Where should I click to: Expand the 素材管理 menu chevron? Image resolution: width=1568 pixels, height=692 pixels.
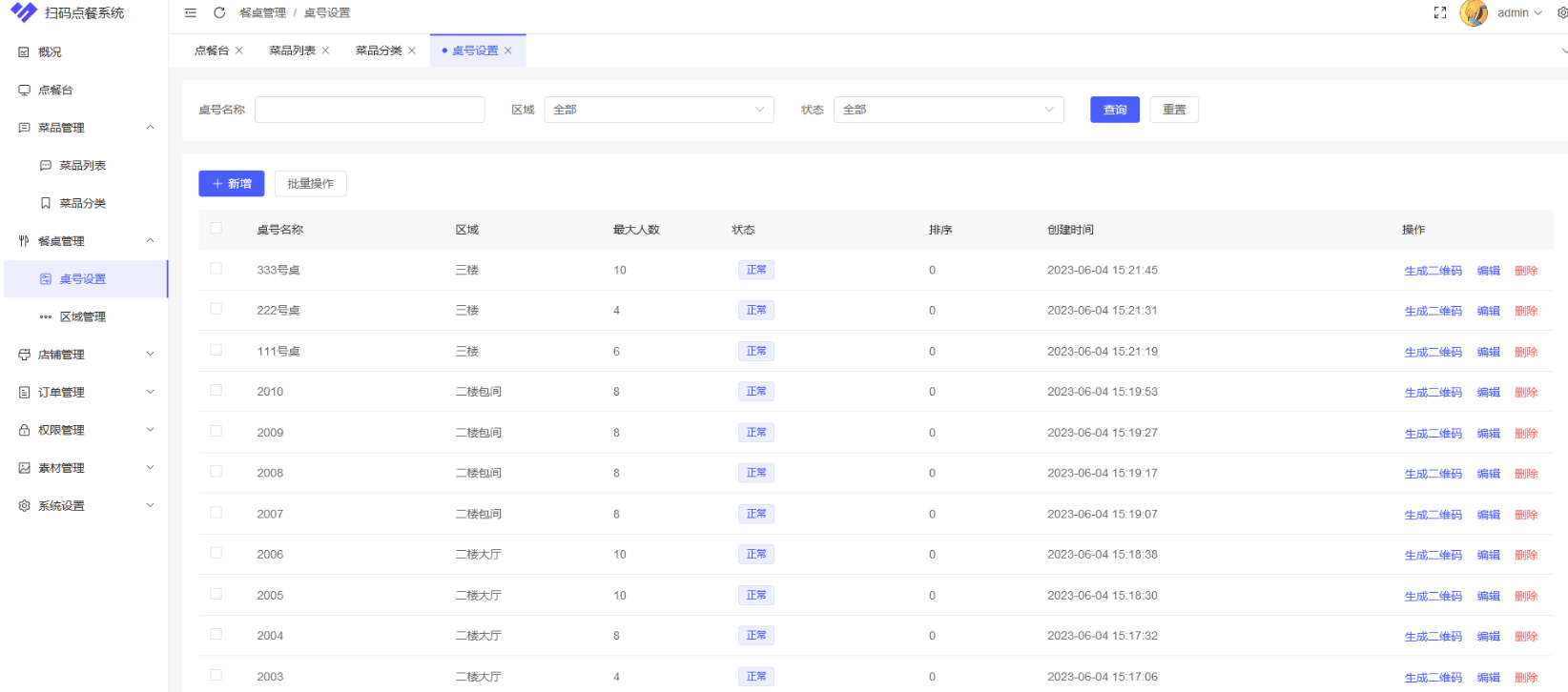[150, 467]
